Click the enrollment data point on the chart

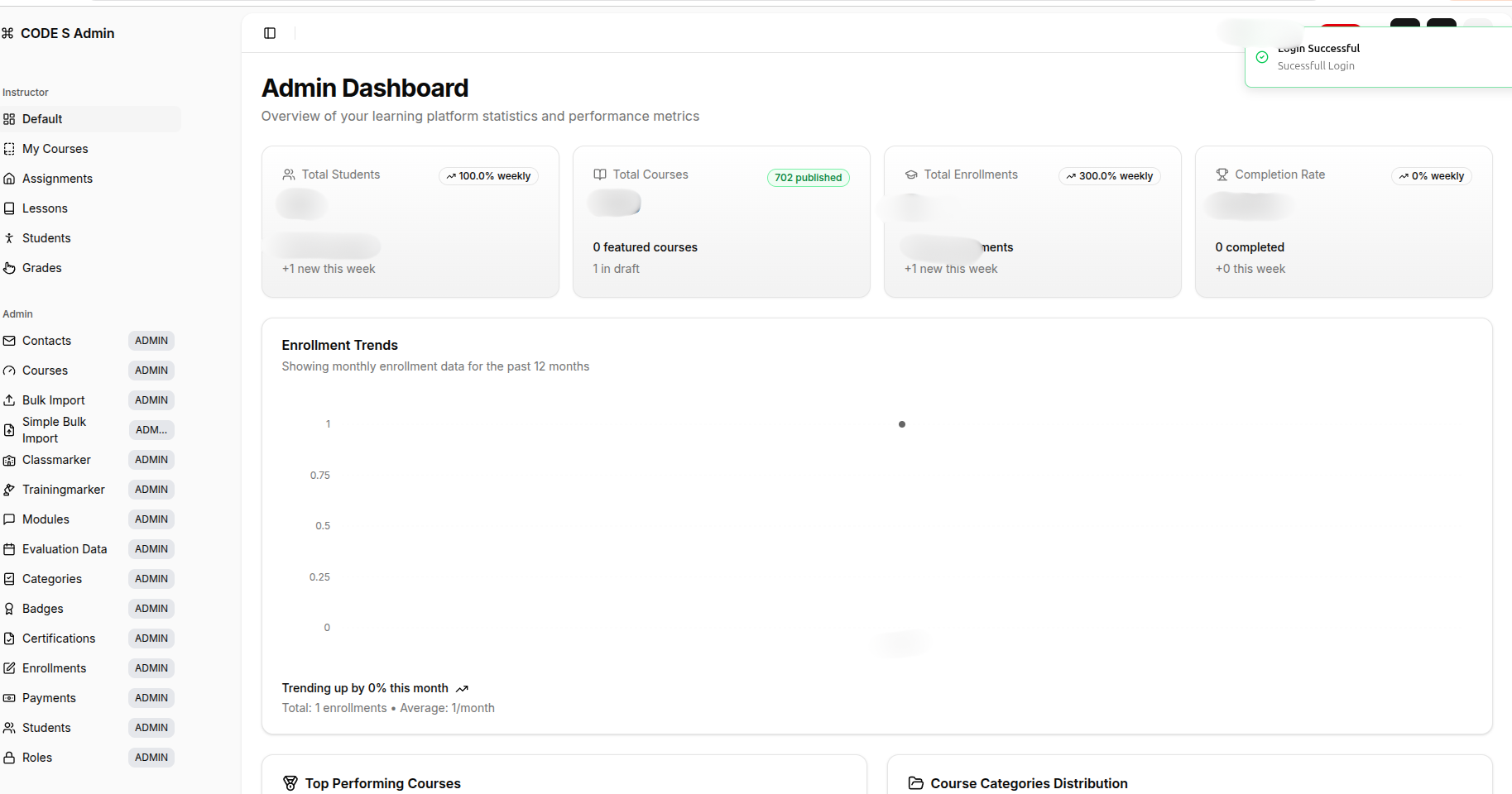coord(901,424)
